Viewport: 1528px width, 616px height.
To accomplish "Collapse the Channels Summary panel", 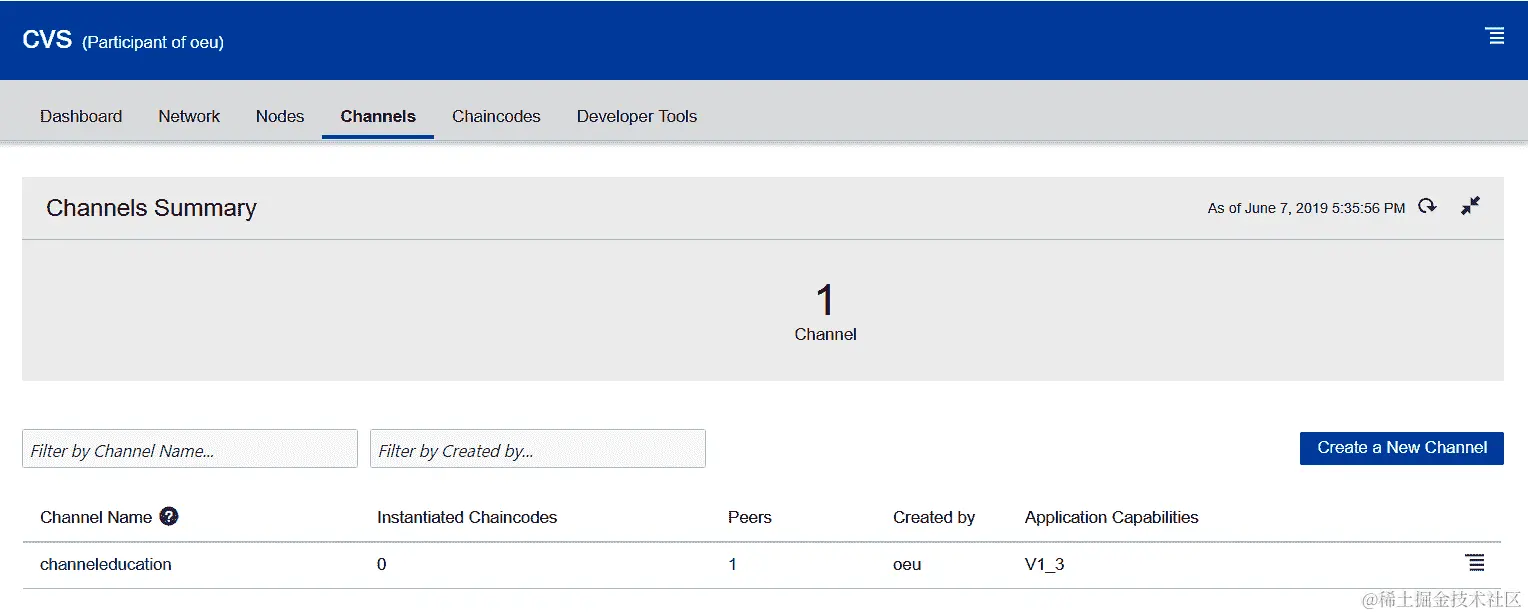I will coord(1470,206).
